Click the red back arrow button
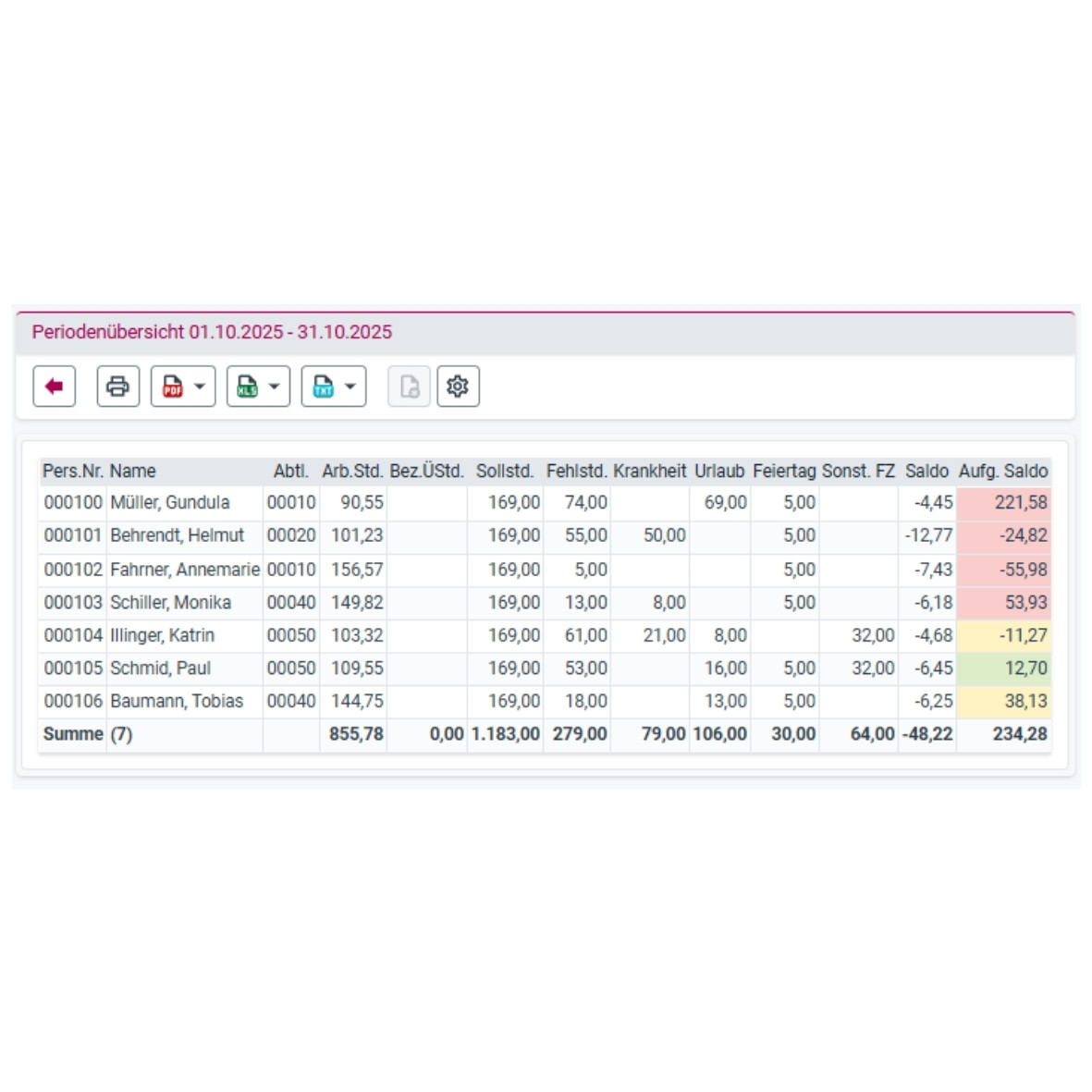 54,386
